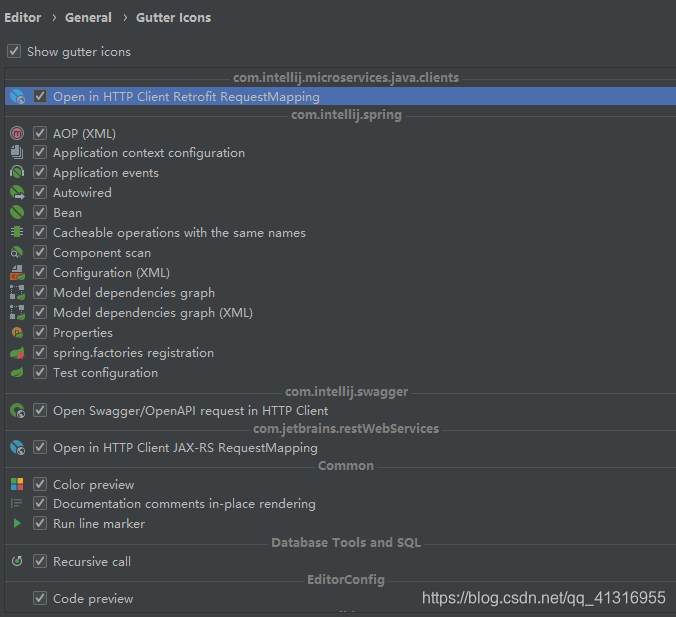676x617 pixels.
Task: Uncheck the Recursive call checkbox
Action: coord(40,561)
